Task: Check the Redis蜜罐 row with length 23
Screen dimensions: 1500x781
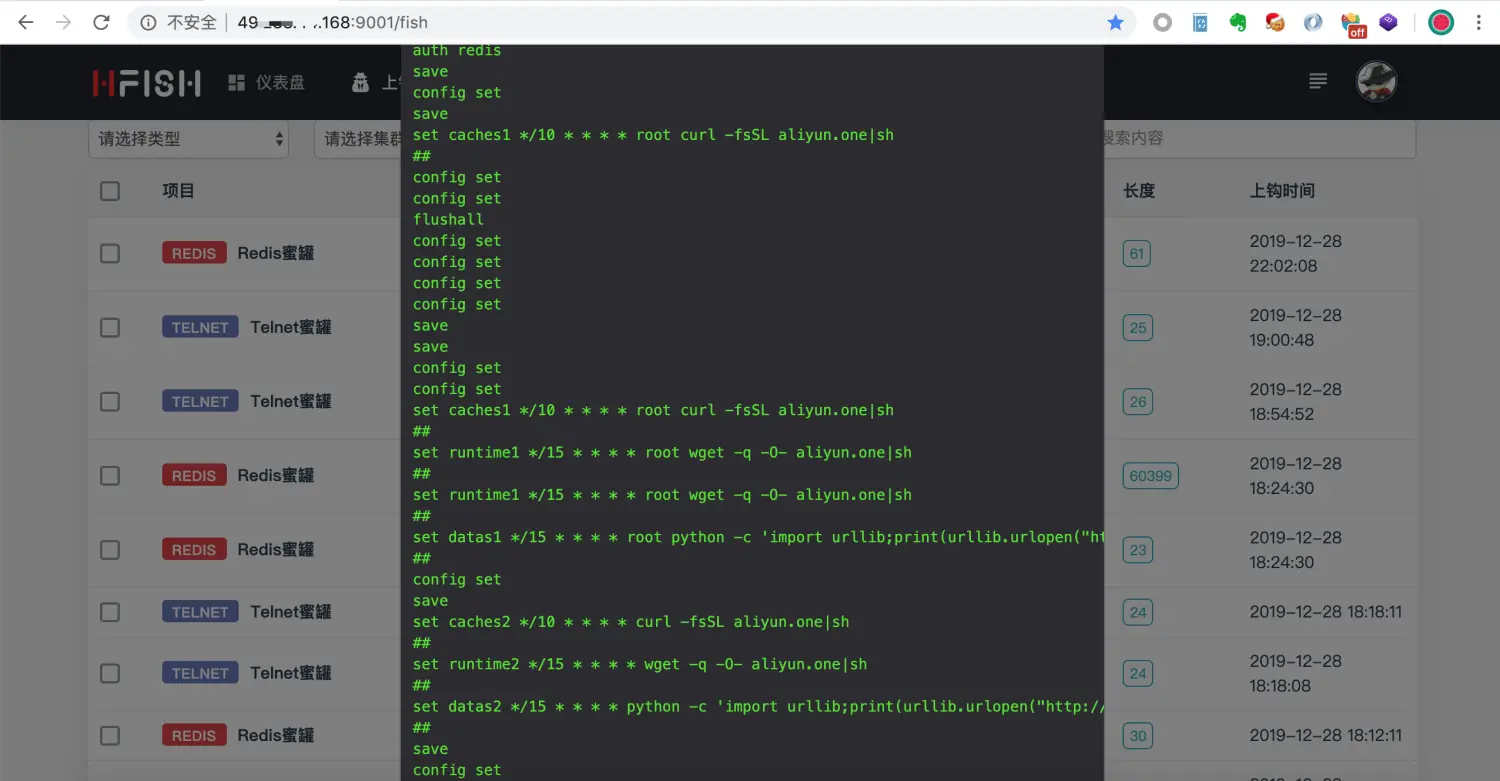Action: pyautogui.click(x=110, y=550)
